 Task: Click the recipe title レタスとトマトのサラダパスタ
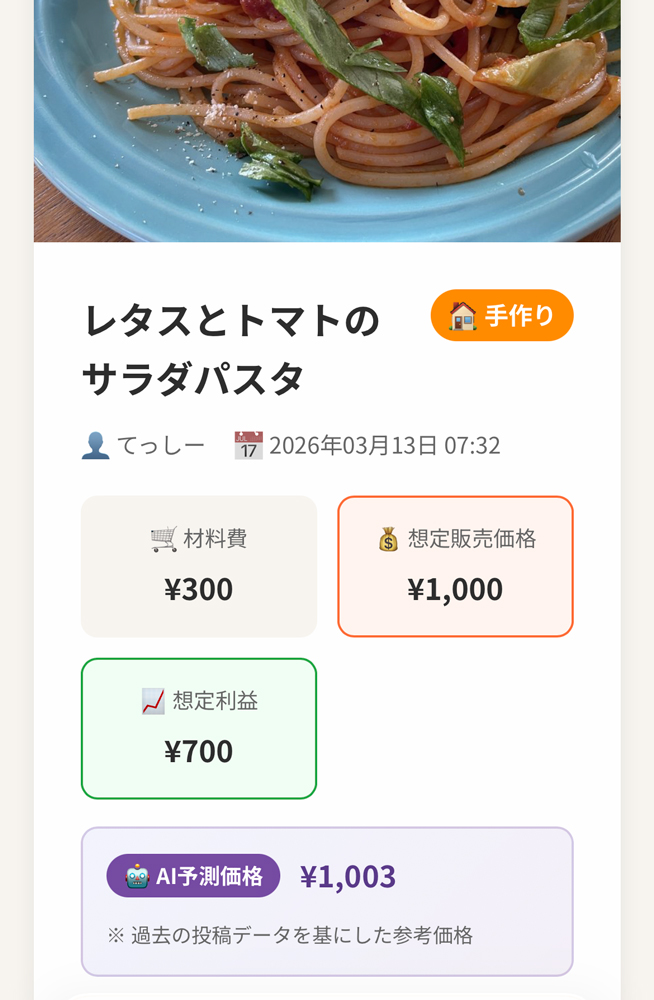(x=232, y=350)
